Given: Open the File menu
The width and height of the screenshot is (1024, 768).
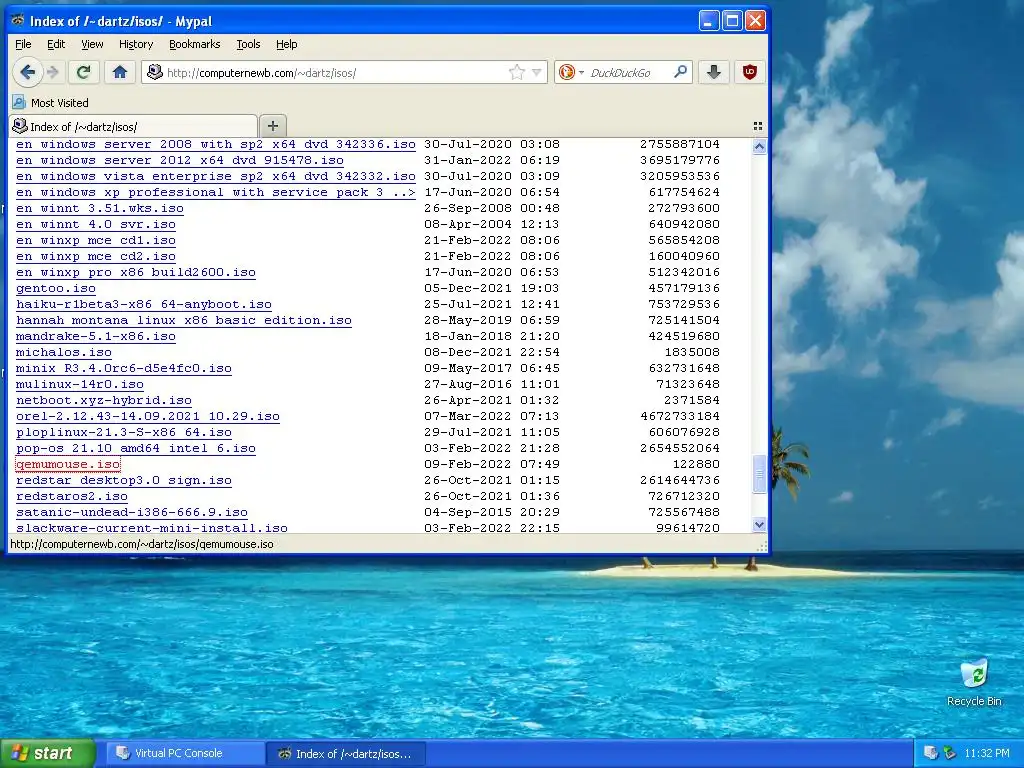Looking at the screenshot, I should (x=23, y=44).
